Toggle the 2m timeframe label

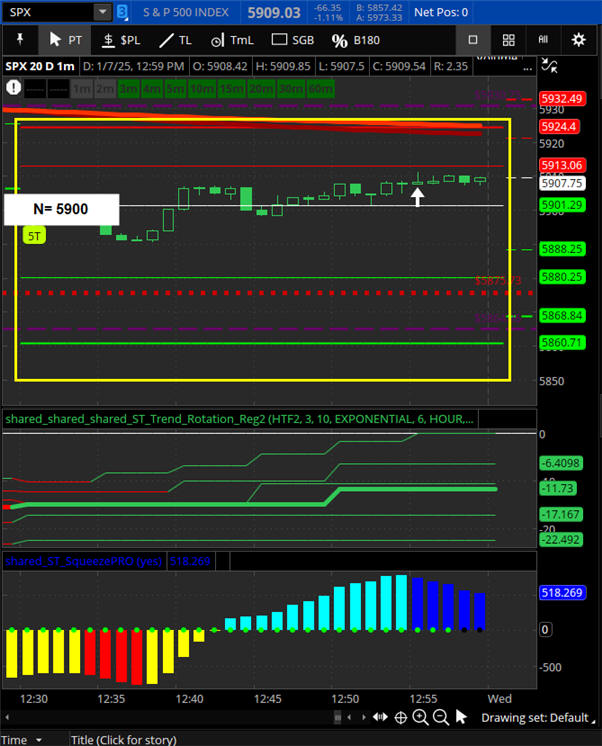click(x=105, y=89)
